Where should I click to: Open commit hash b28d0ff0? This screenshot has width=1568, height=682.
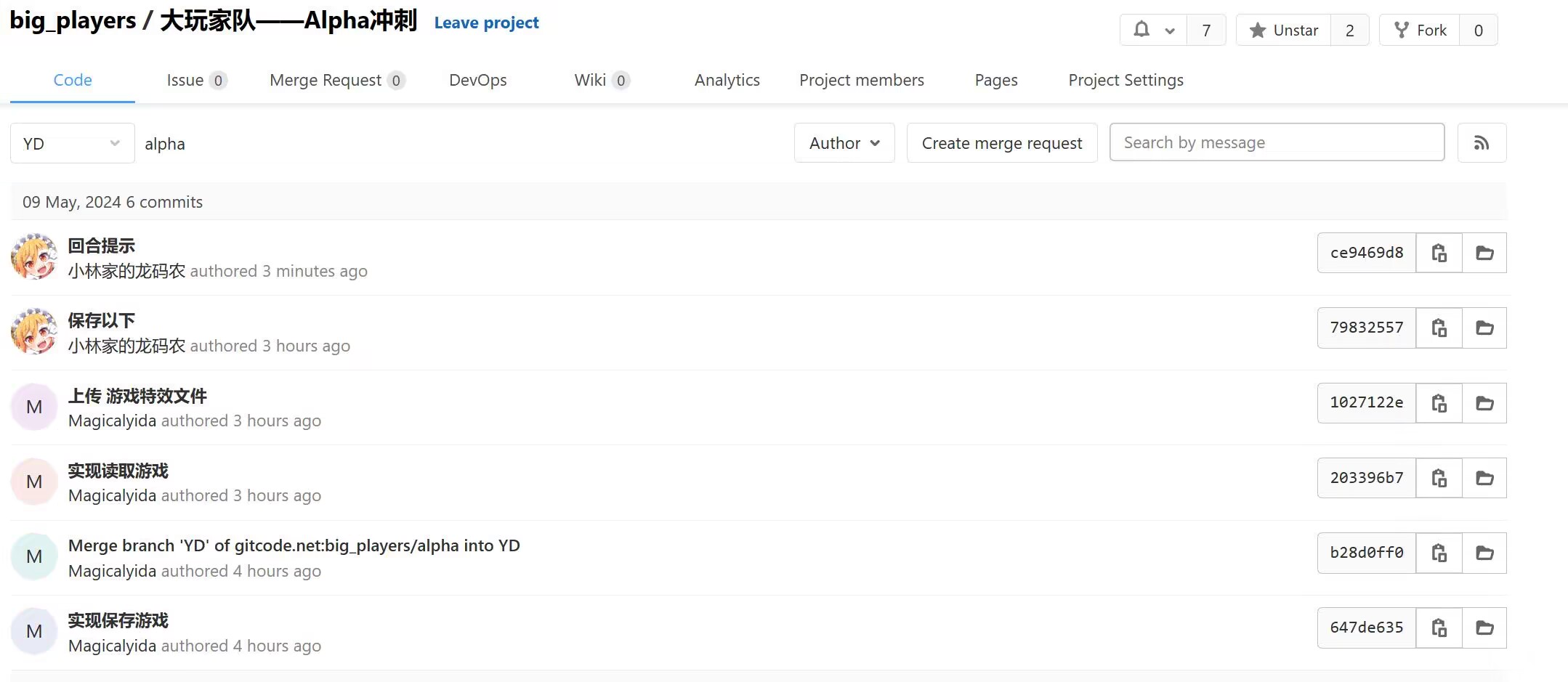(1367, 553)
